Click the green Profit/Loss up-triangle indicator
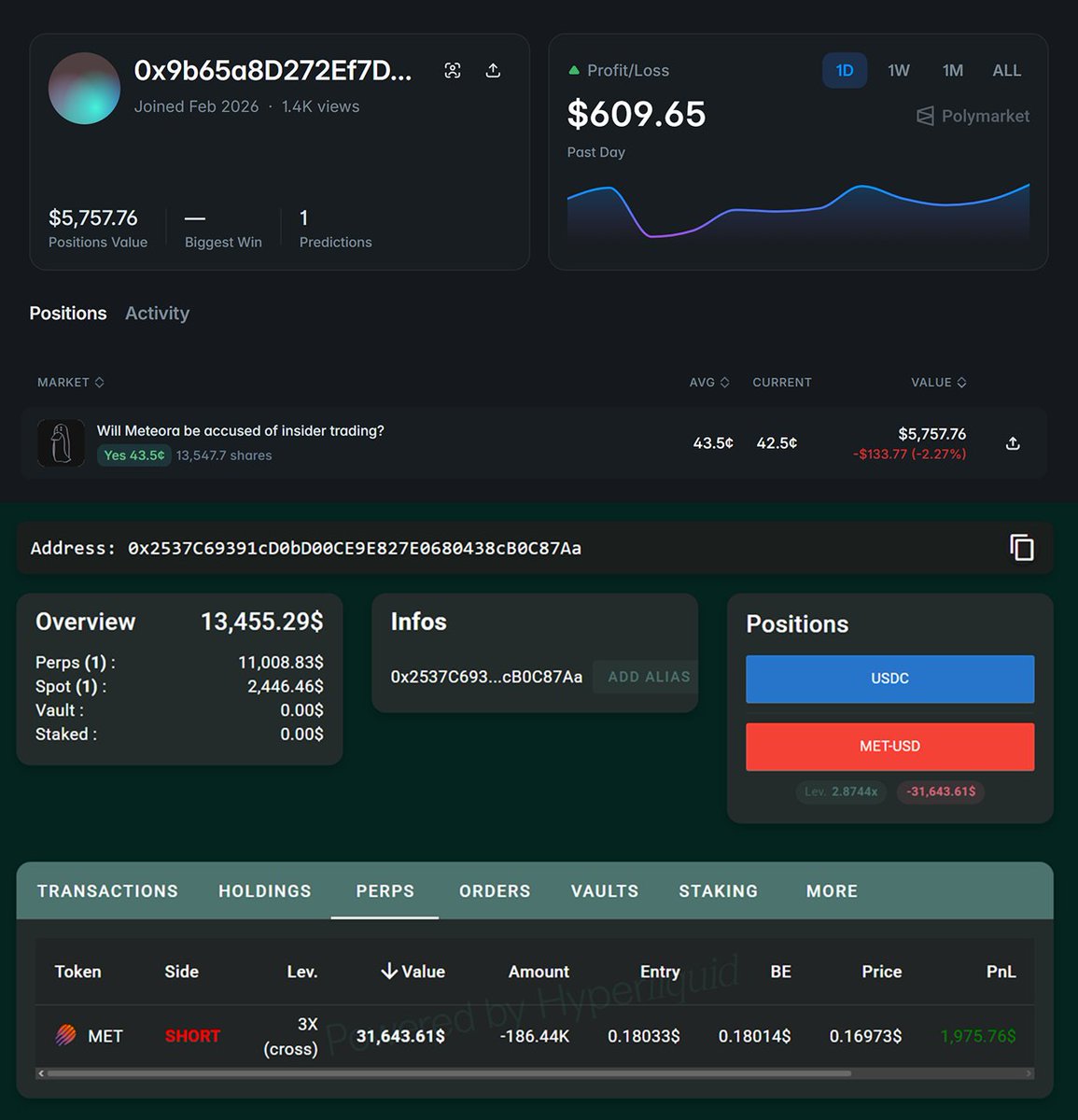The width and height of the screenshot is (1078, 1120). [x=573, y=71]
